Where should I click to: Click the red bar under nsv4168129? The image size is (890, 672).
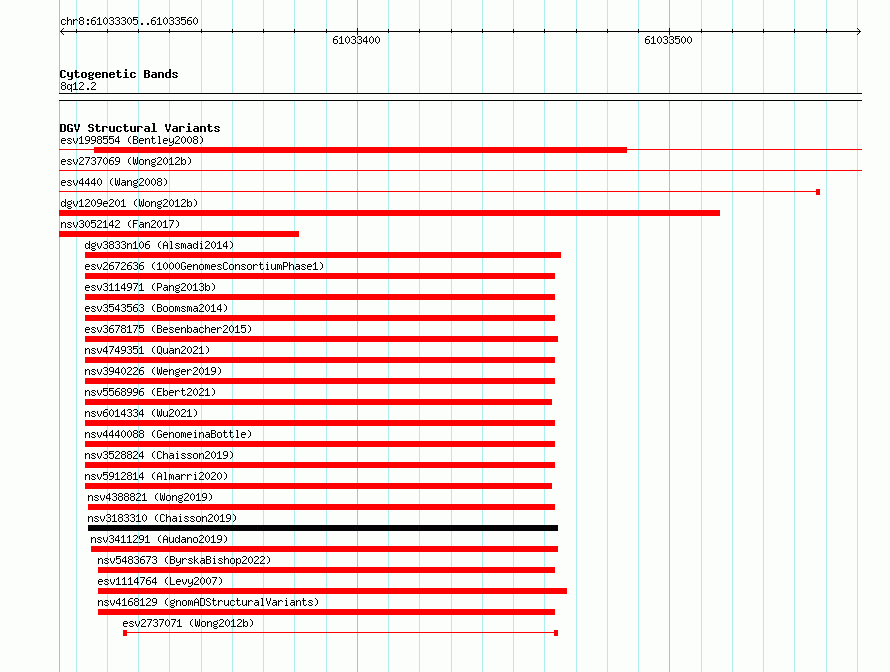(326, 612)
